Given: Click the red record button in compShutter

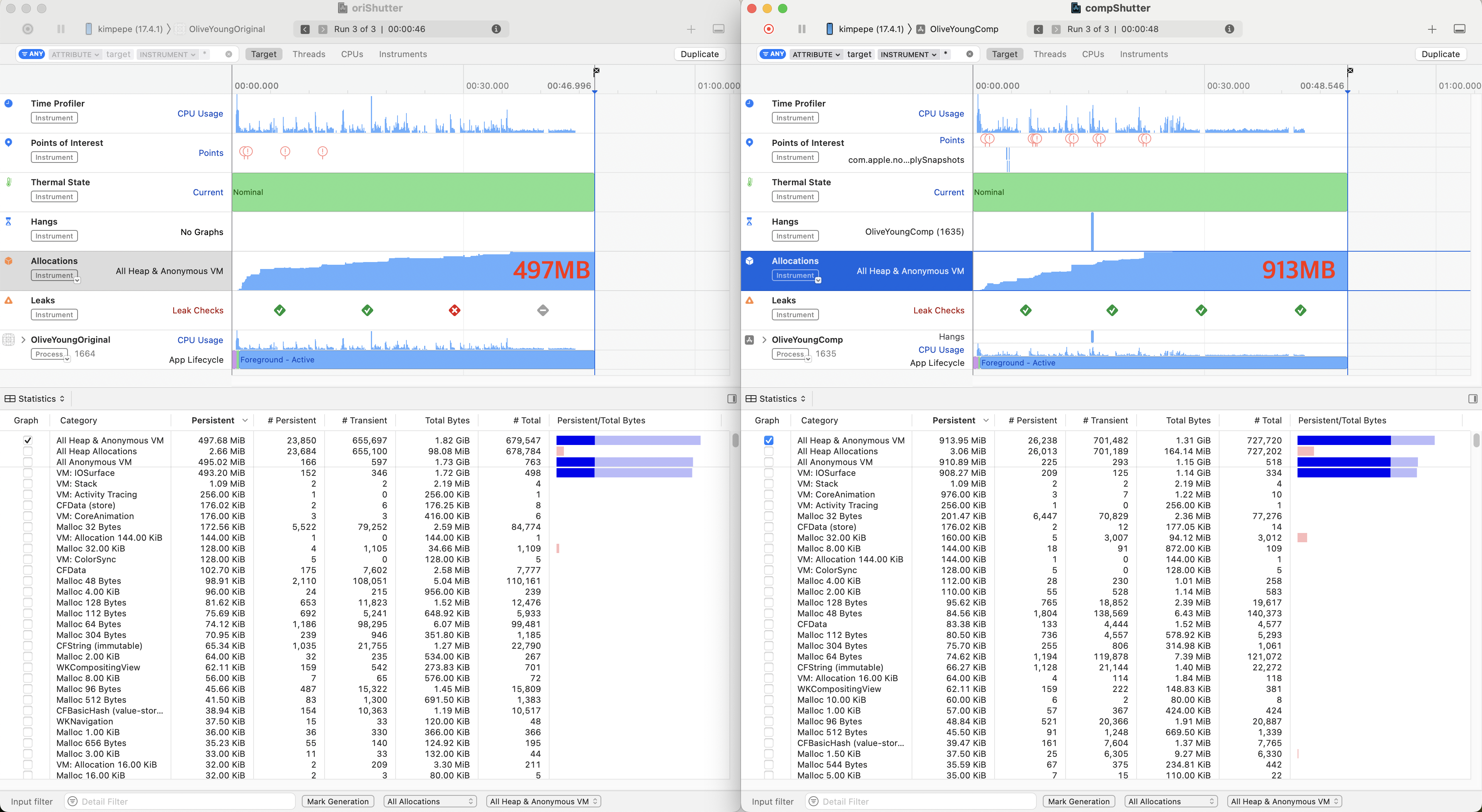Looking at the screenshot, I should [x=769, y=29].
